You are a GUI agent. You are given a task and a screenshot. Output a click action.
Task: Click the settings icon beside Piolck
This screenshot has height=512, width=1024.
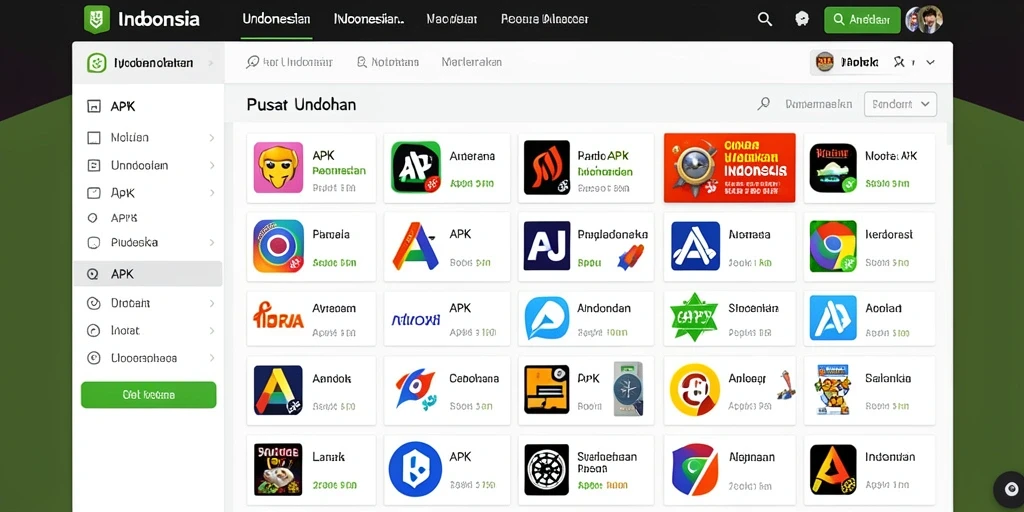[x=899, y=63]
